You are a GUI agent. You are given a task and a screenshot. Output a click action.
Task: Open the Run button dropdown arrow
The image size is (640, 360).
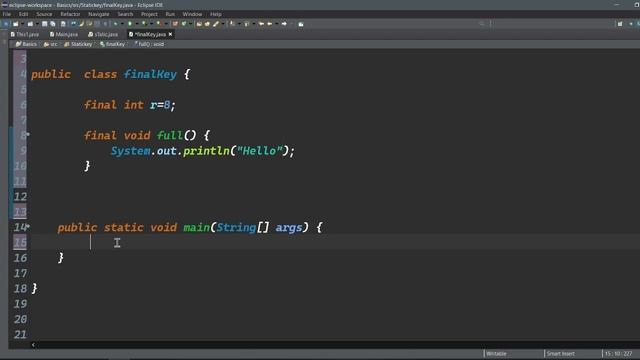pyautogui.click(x=137, y=24)
